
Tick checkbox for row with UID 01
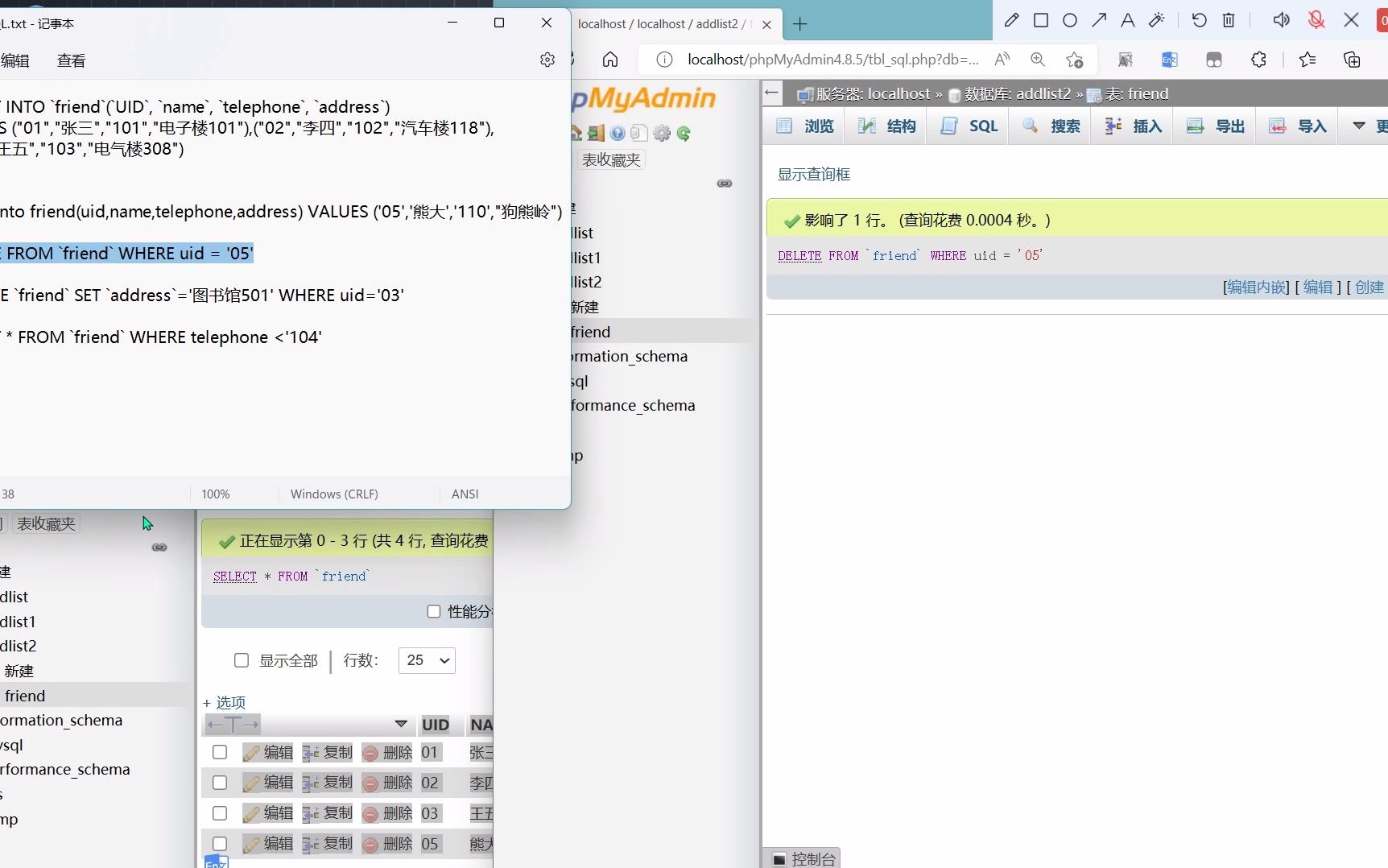pos(220,752)
